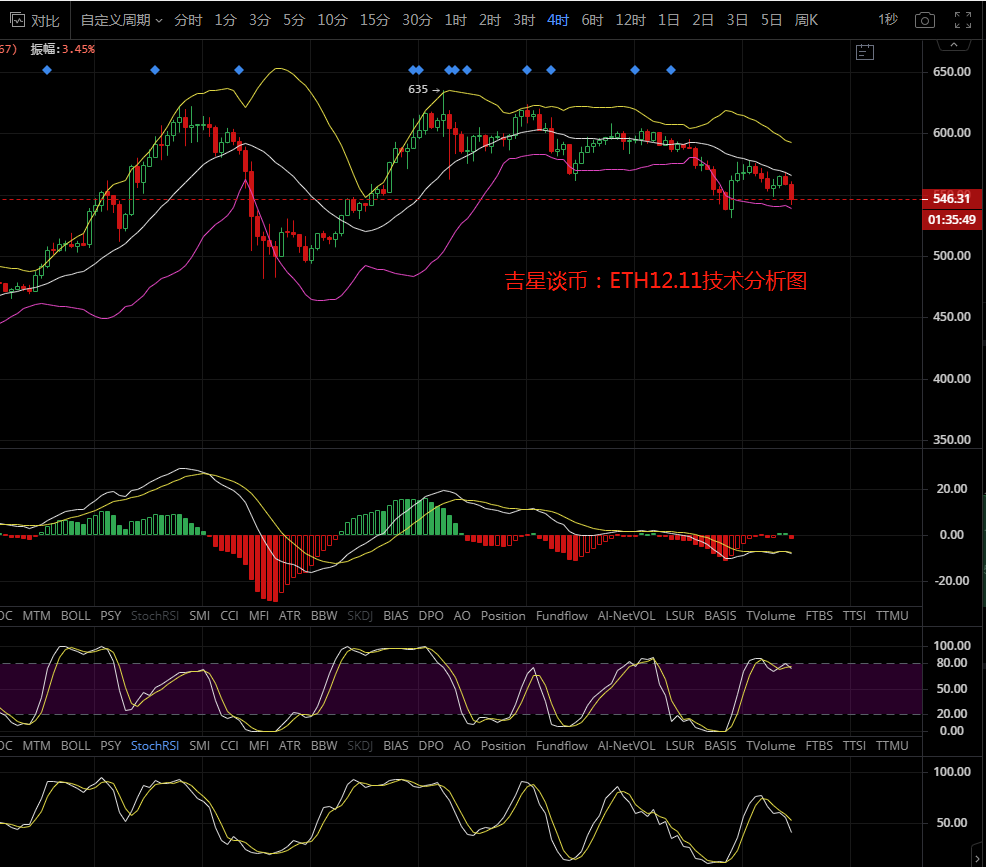Click the active 4时 timeframe
The height and width of the screenshot is (867, 986).
pos(558,20)
